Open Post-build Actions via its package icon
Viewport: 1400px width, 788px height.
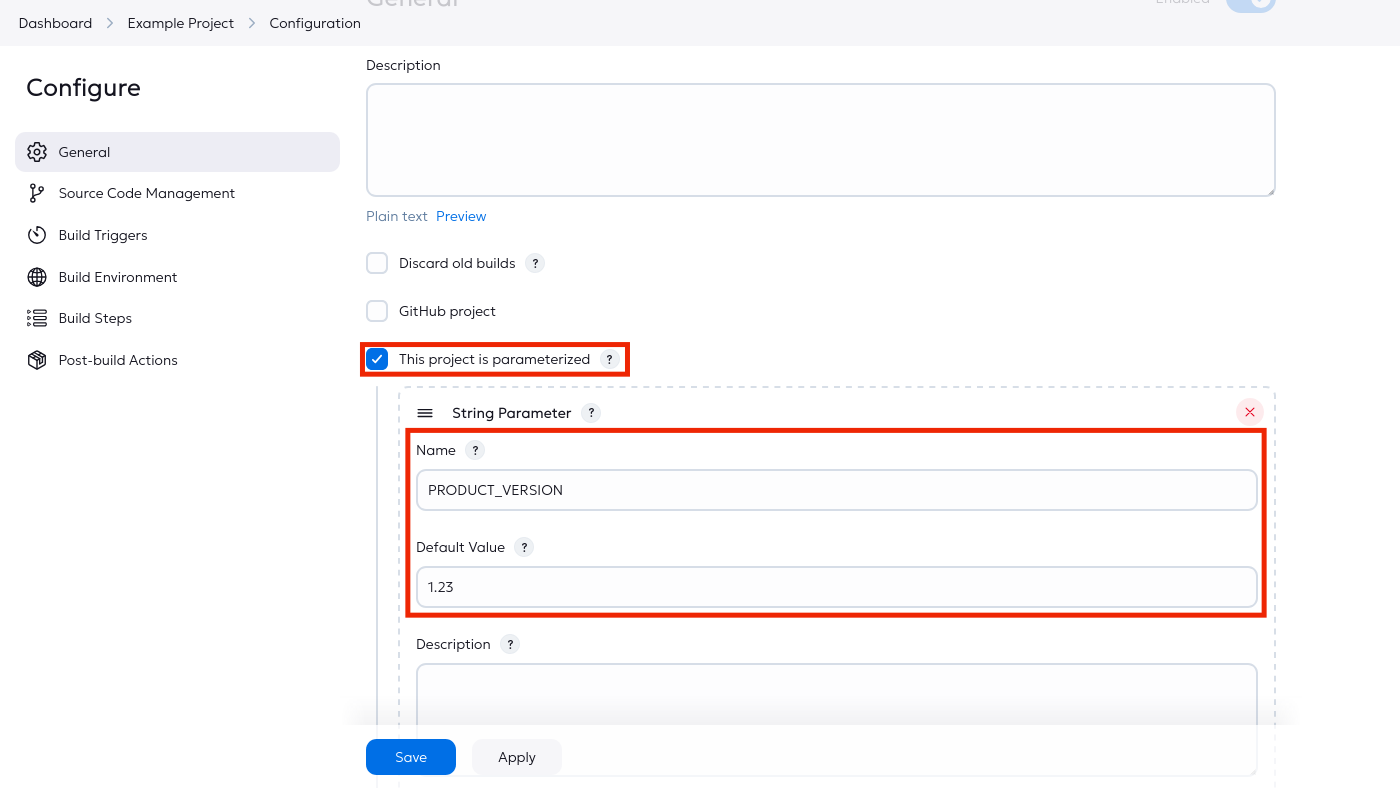[x=37, y=359]
